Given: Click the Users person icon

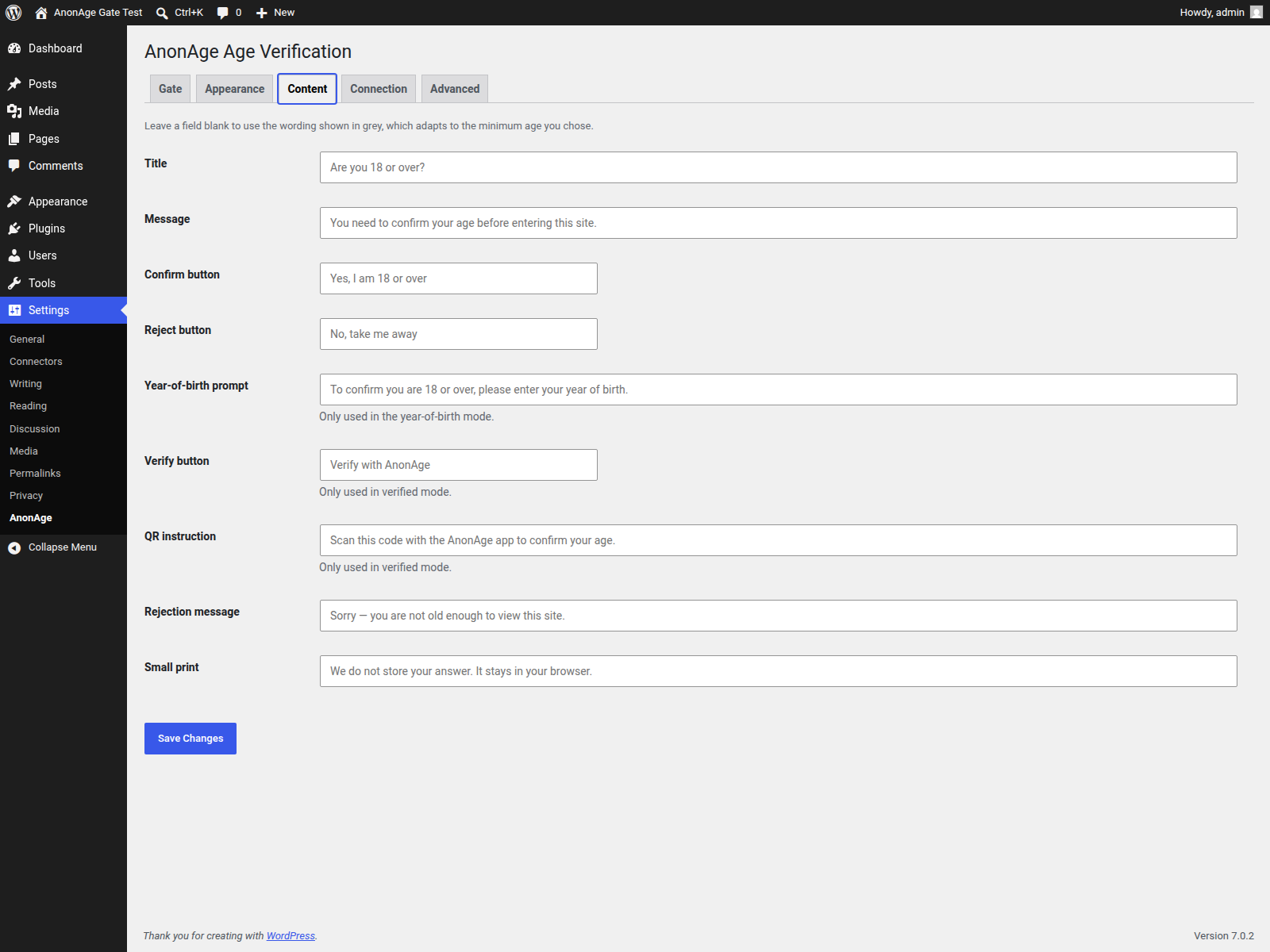Looking at the screenshot, I should [x=14, y=255].
